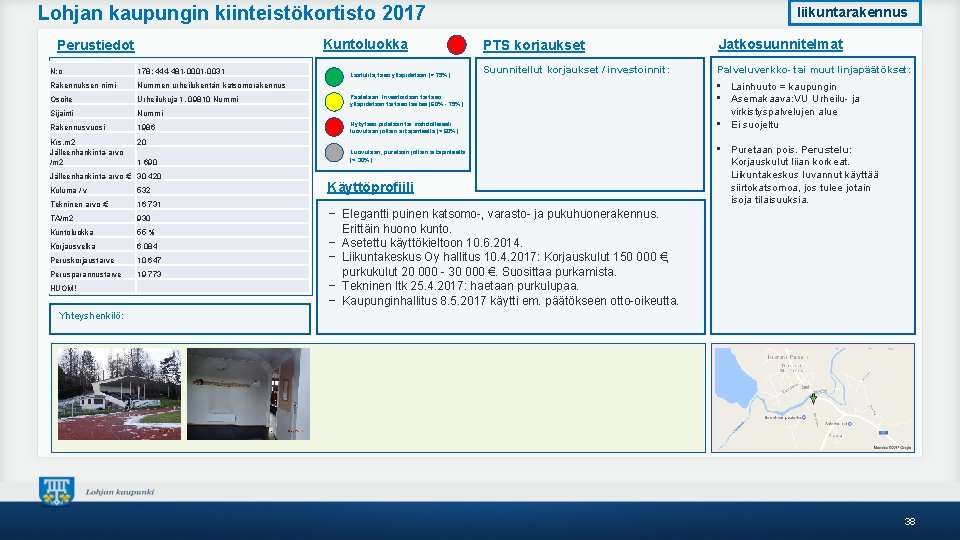This screenshot has width=960, height=540.
Task: Select the Palveluverkko- tai muut linjapäätökset heading
Action: pyautogui.click(x=814, y=70)
